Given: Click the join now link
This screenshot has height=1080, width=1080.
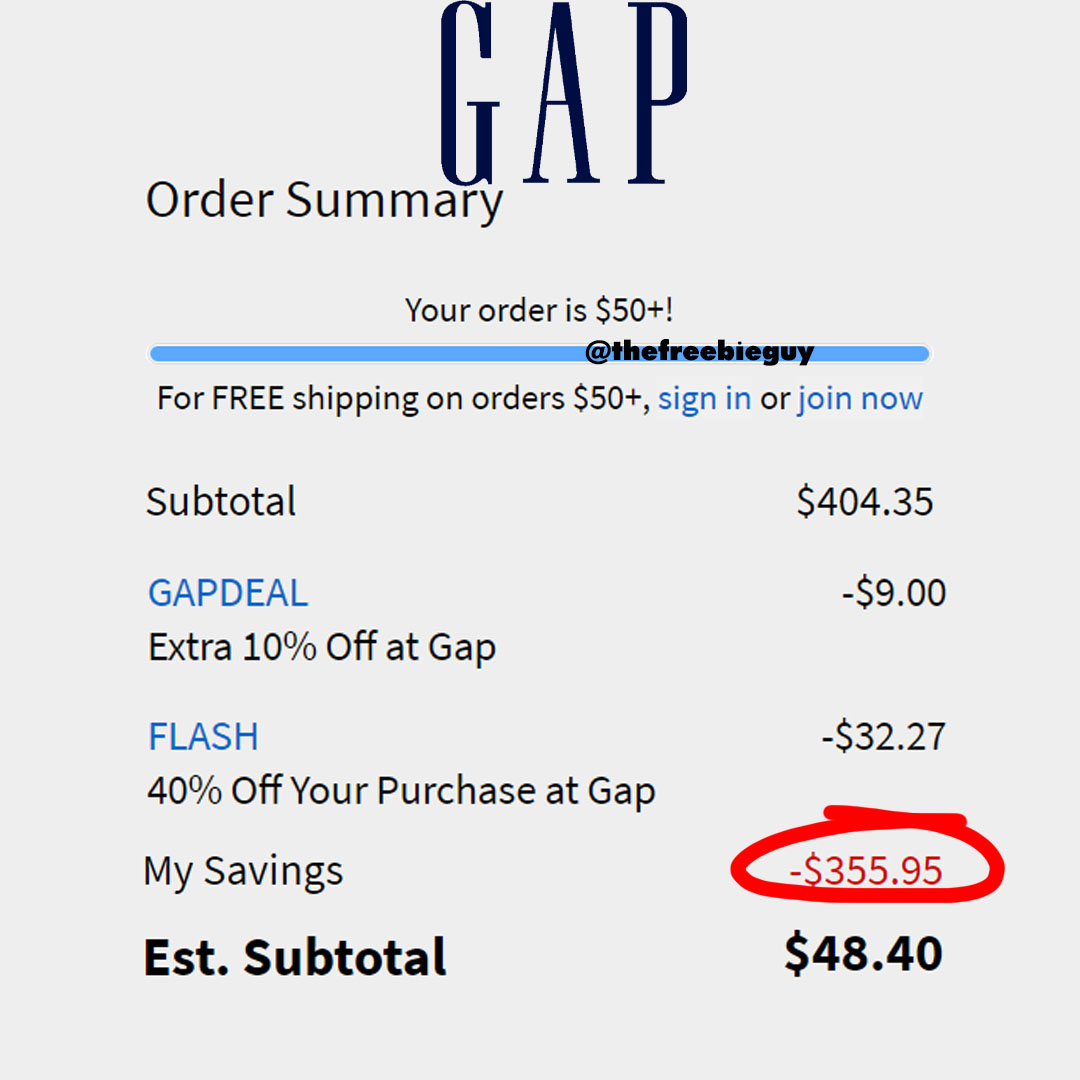Looking at the screenshot, I should coord(859,398).
